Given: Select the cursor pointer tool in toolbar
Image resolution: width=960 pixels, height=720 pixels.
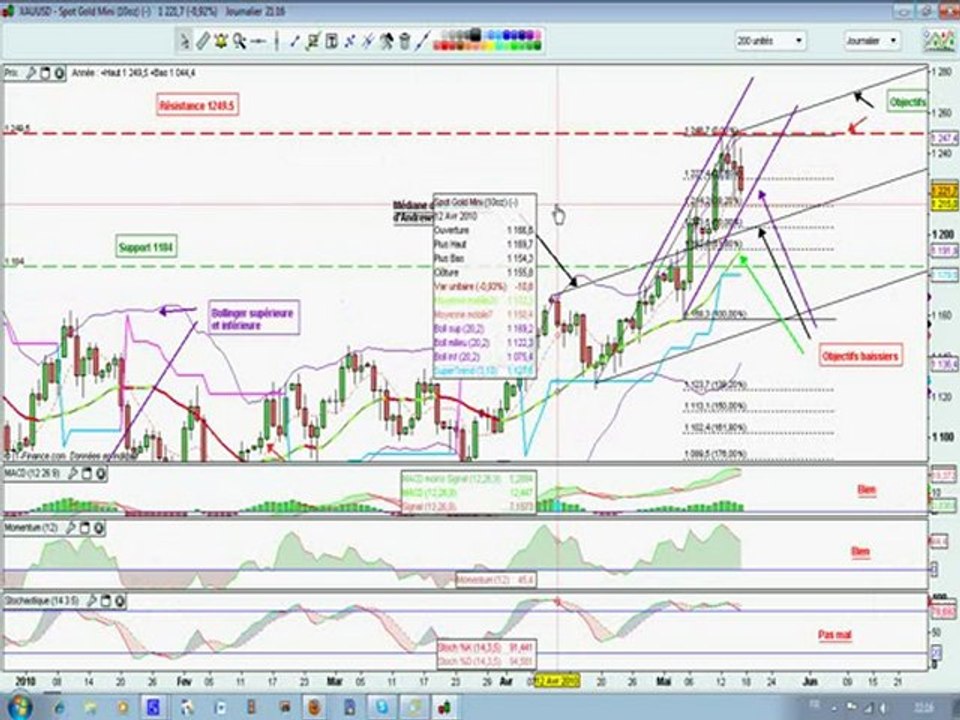Looking at the screenshot, I should [184, 41].
